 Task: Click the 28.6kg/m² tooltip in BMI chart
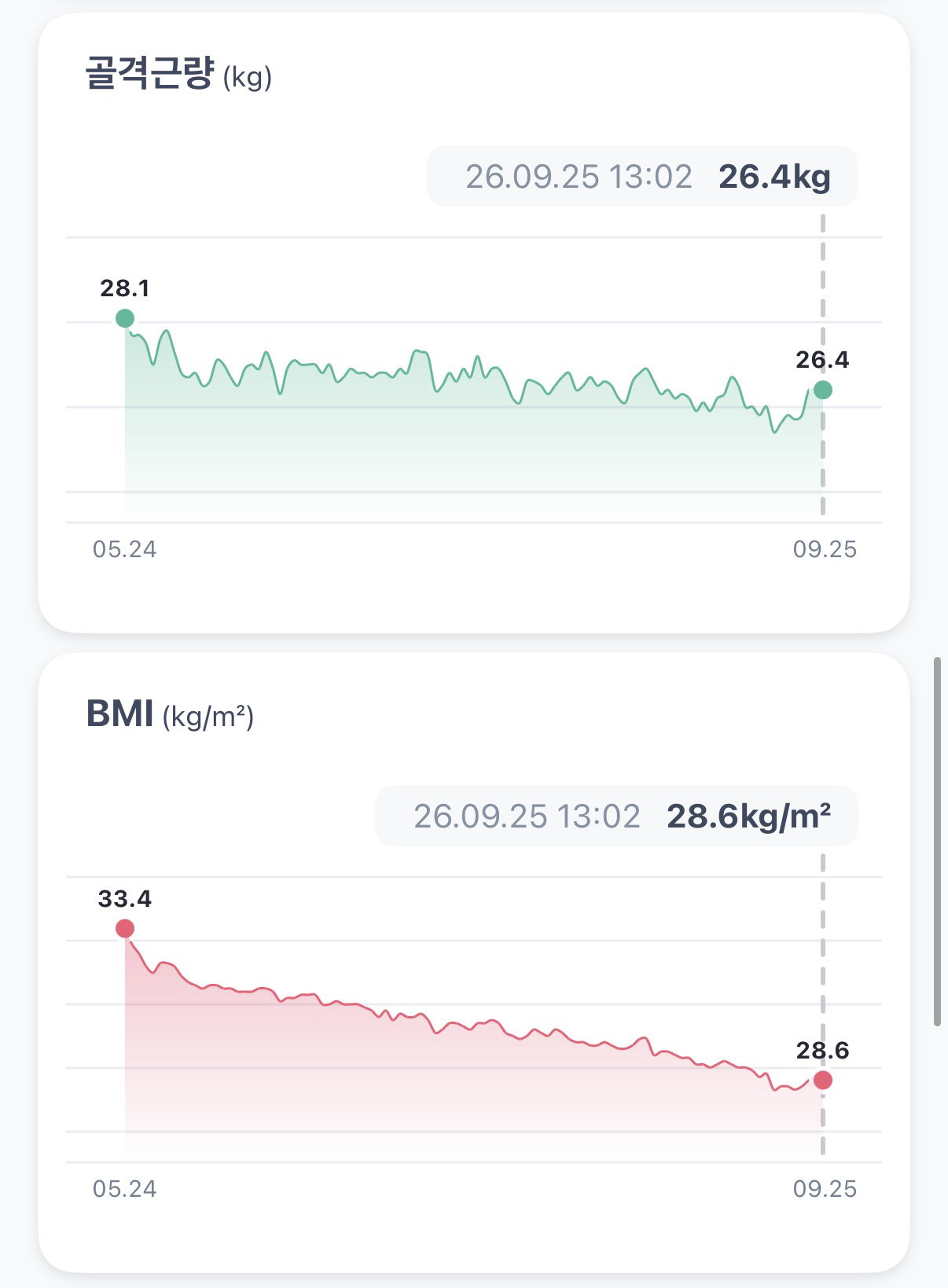616,816
